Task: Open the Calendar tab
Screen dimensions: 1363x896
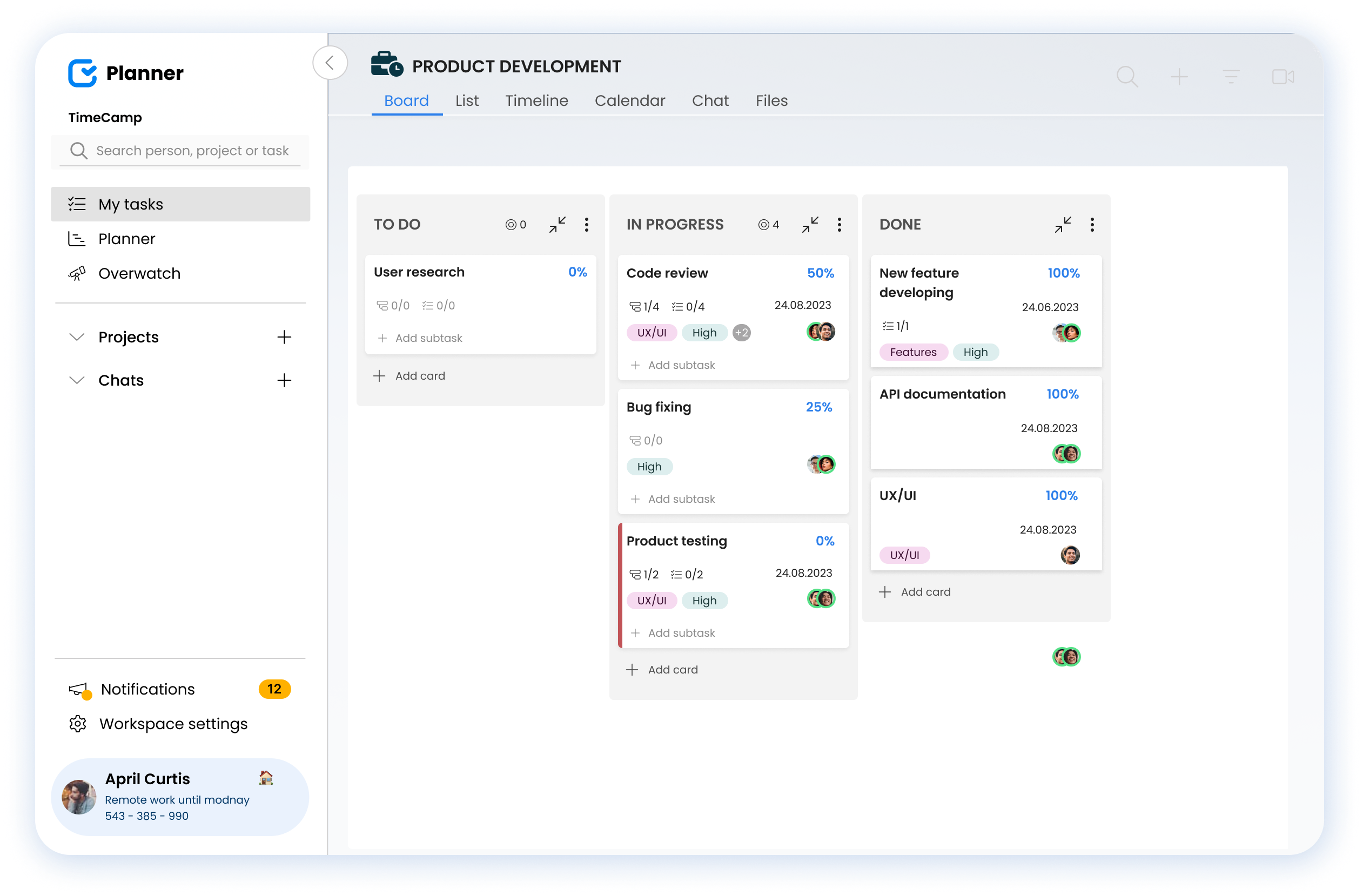Action: [x=629, y=101]
